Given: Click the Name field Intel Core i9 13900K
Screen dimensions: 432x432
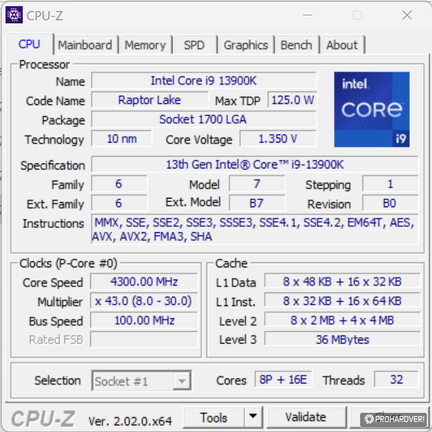Looking at the screenshot, I should coord(204,81).
